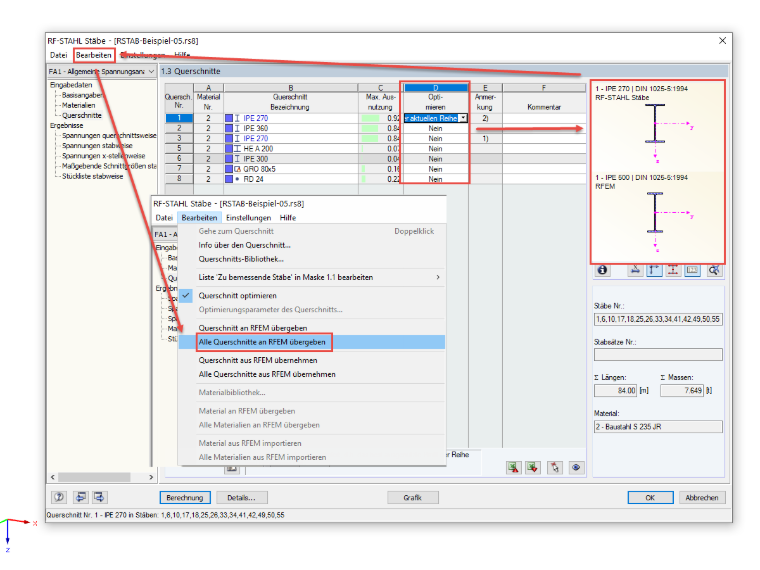The height and width of the screenshot is (570, 760).
Task: Click the Excel export icon below the table
Action: click(513, 468)
